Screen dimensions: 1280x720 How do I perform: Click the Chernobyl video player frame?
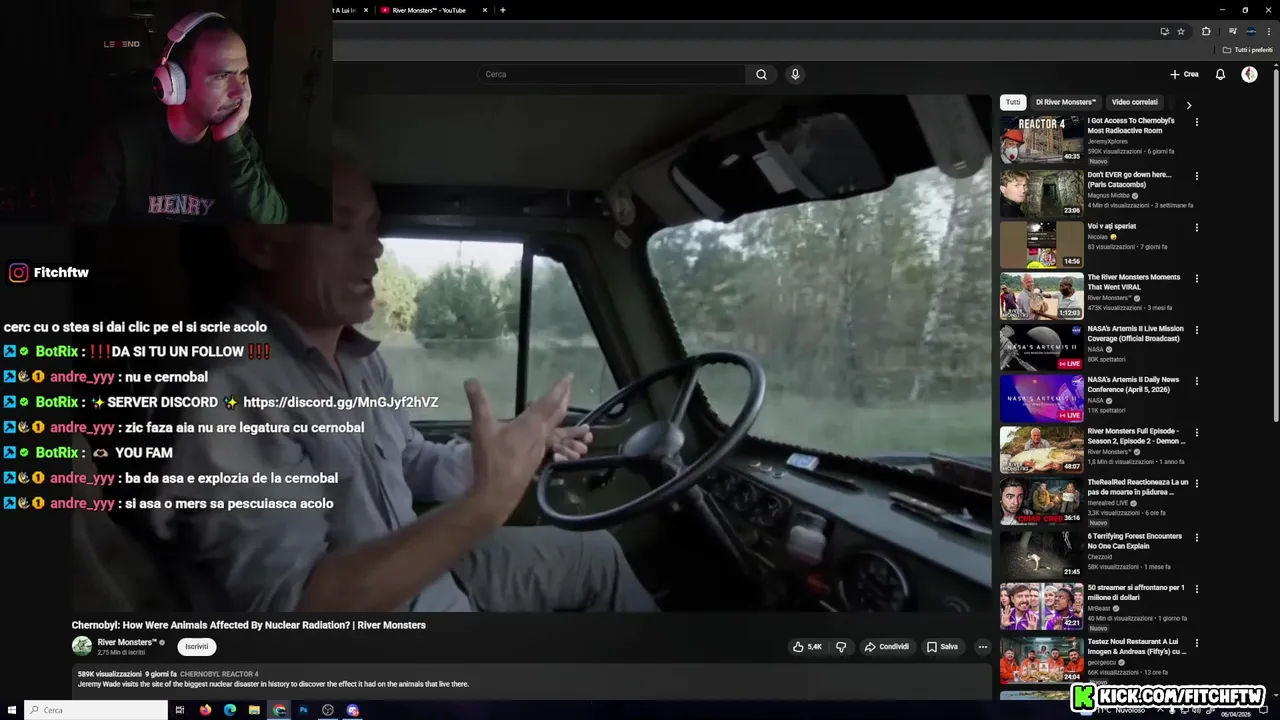click(x=531, y=353)
